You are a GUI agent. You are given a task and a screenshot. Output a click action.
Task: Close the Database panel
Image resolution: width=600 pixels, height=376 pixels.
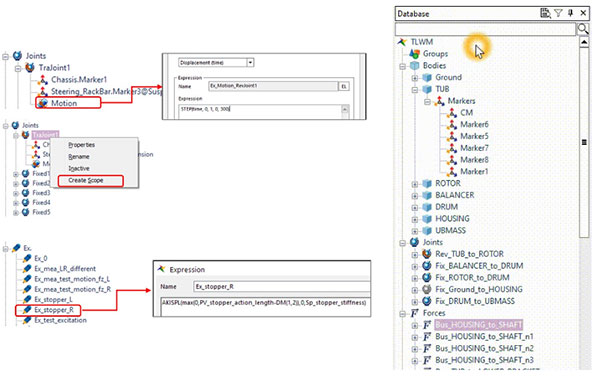click(583, 13)
